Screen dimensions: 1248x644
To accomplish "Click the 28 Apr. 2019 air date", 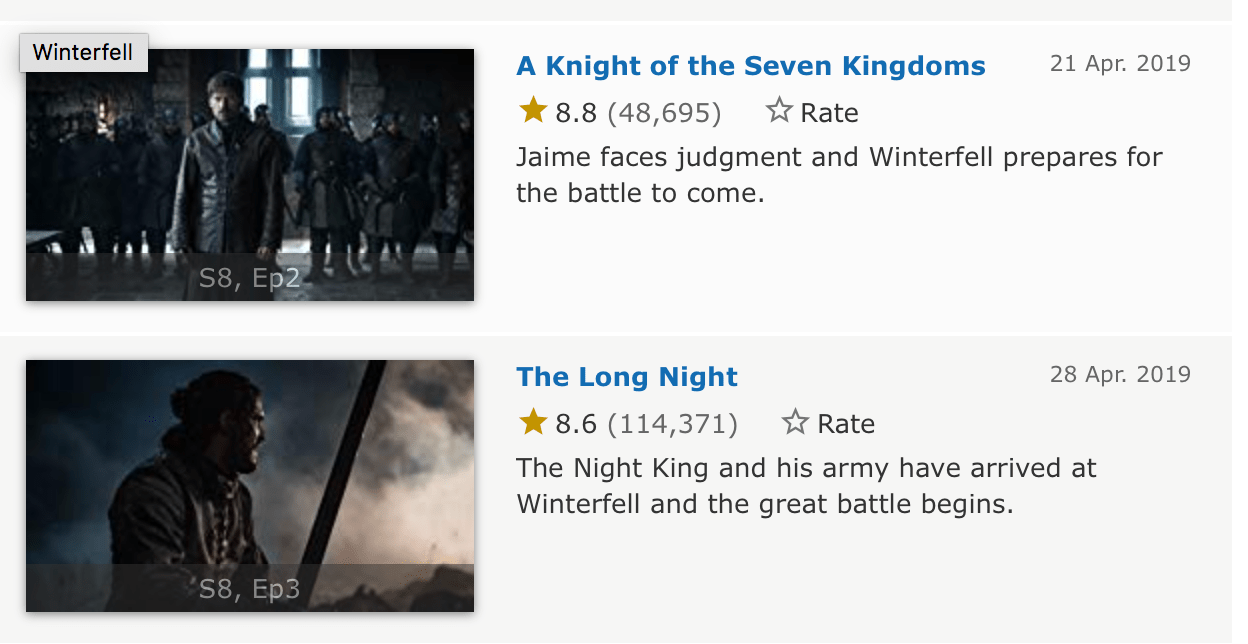I will pos(1120,374).
